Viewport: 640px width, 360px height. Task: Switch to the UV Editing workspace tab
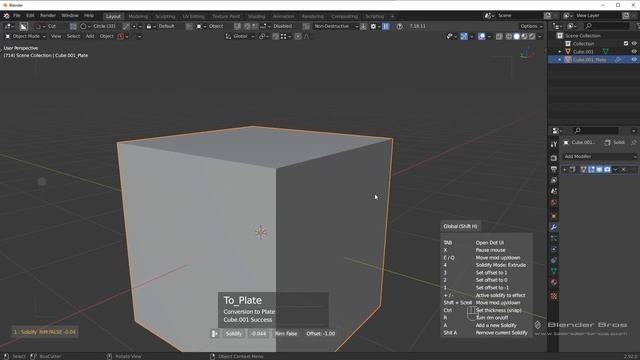193,16
